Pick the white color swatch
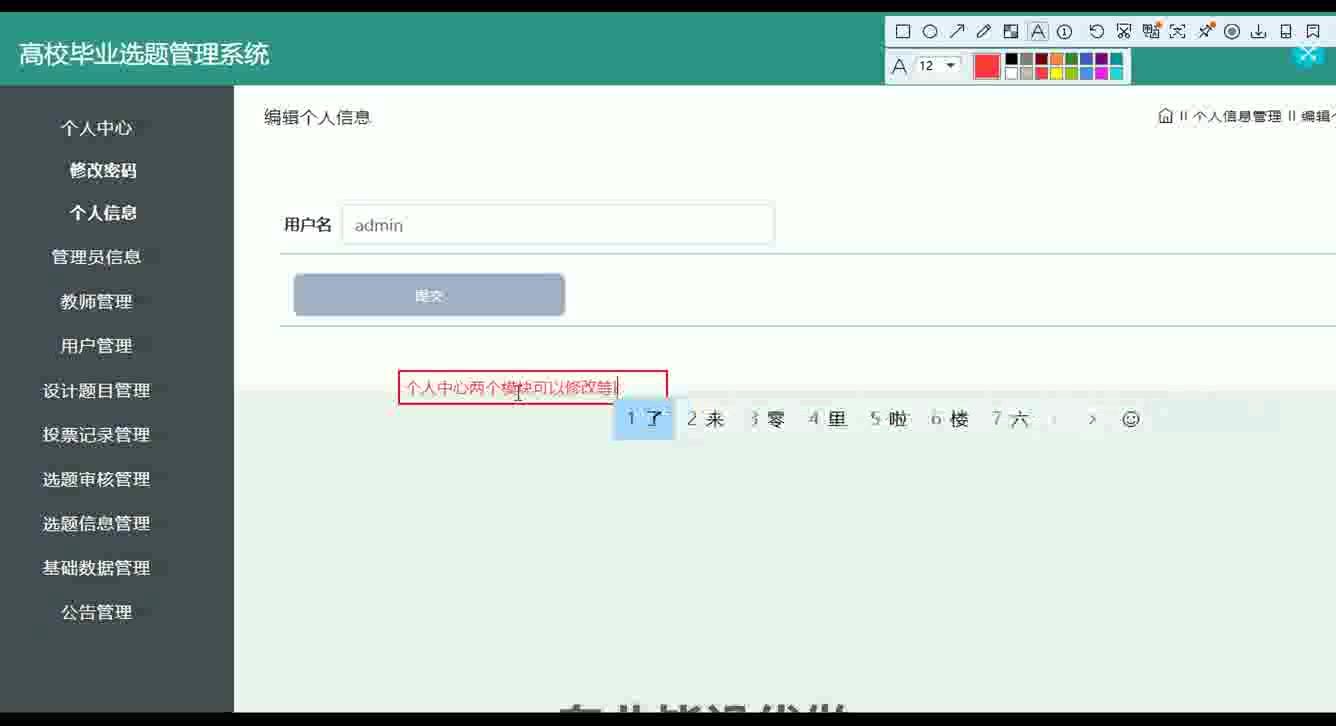 point(1012,73)
